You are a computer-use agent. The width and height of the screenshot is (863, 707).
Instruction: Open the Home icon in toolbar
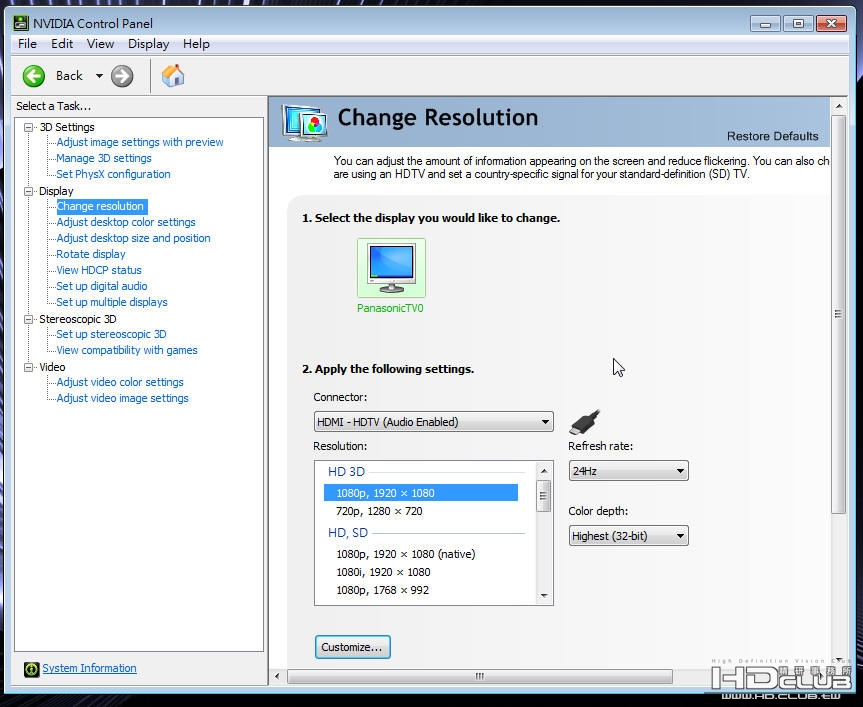(173, 76)
